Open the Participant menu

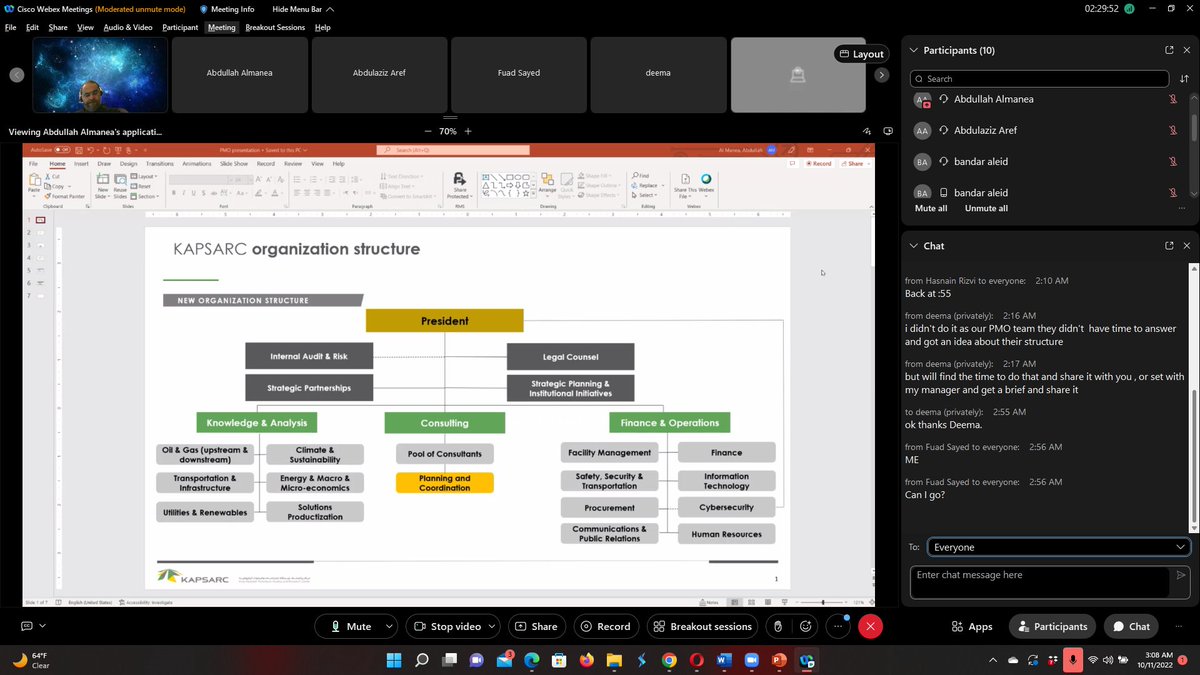coord(180,27)
